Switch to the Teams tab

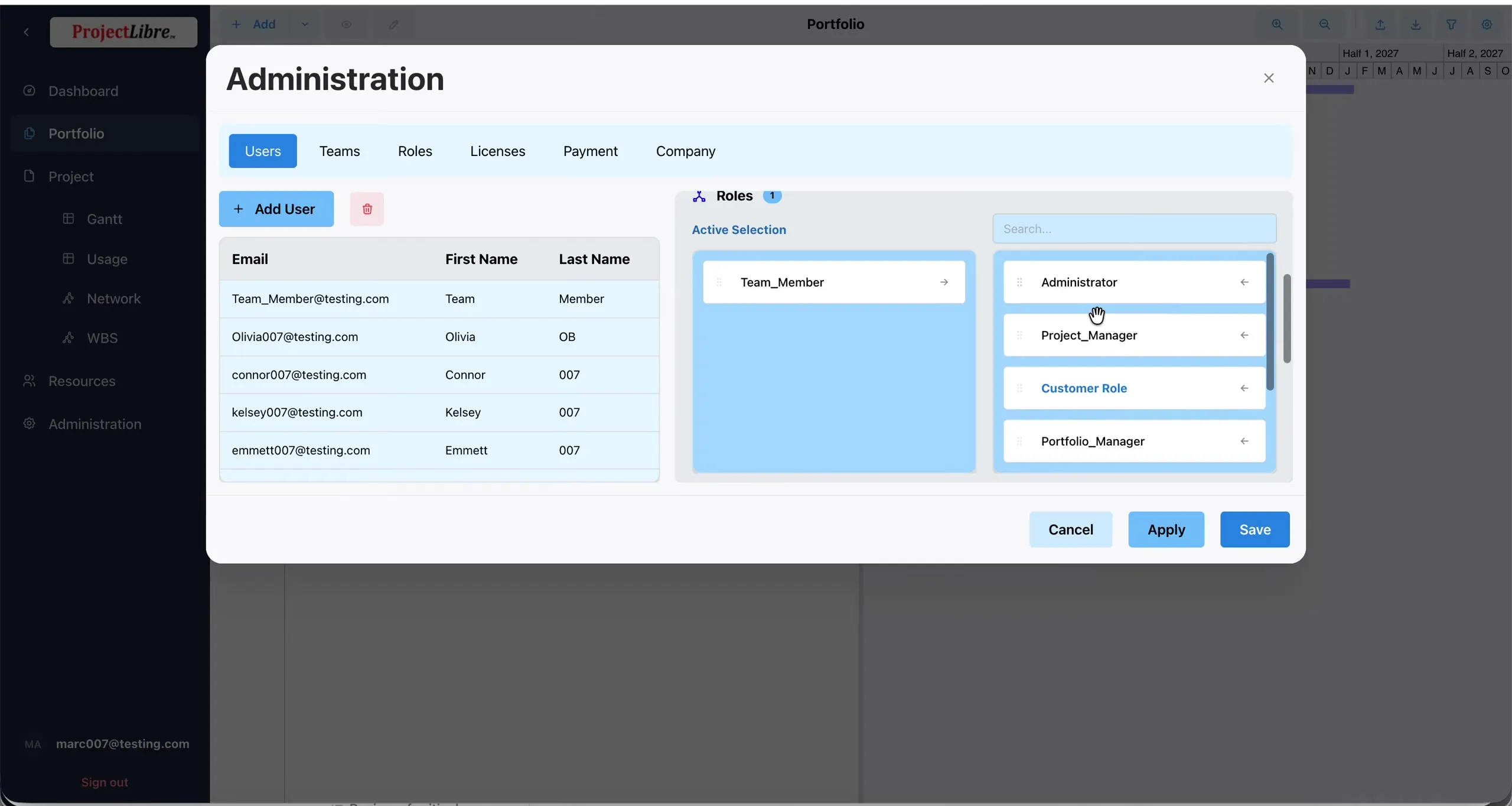pyautogui.click(x=340, y=151)
